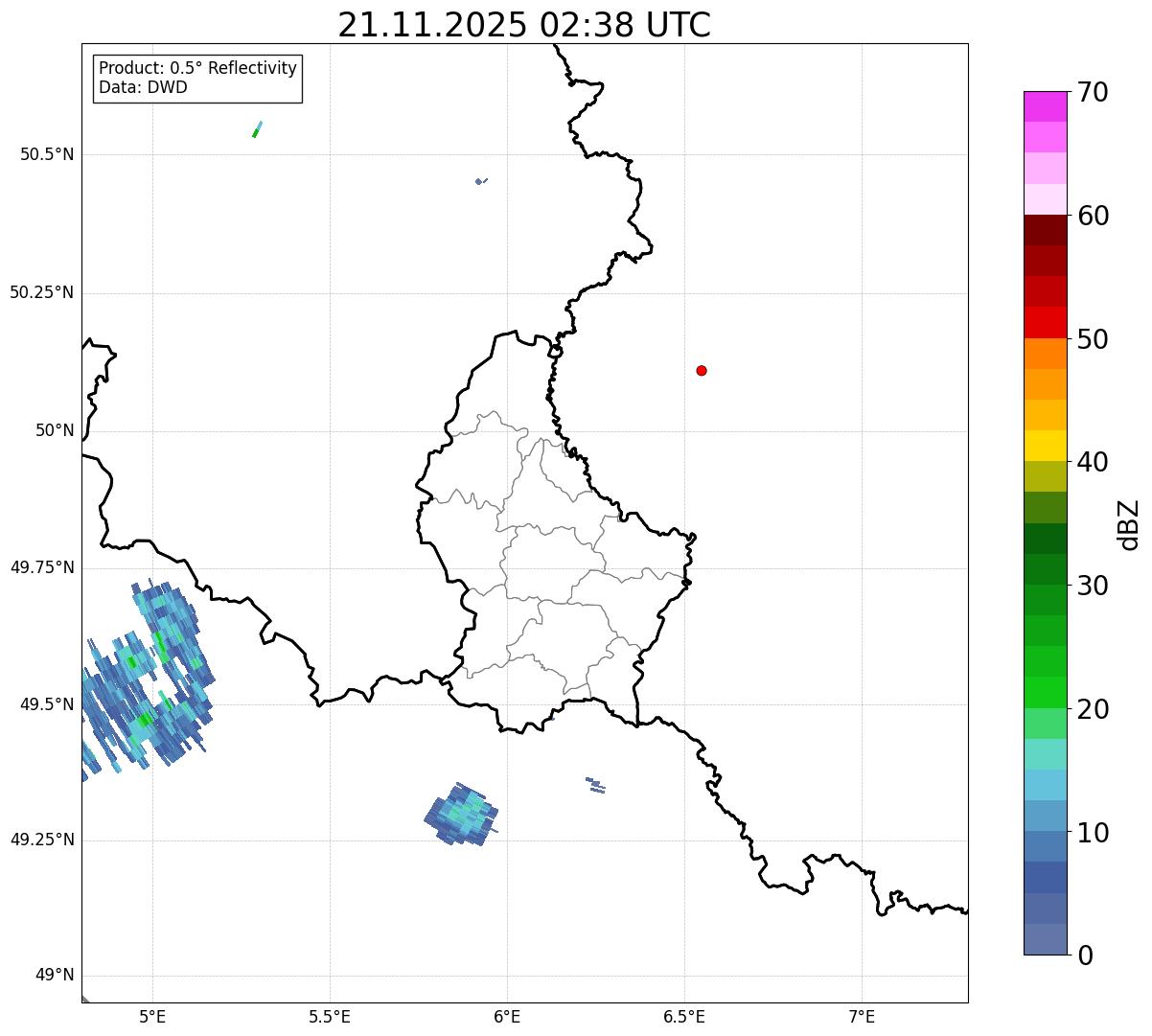Click the 49°N latitude label
1152x1036 pixels.
pos(55,976)
